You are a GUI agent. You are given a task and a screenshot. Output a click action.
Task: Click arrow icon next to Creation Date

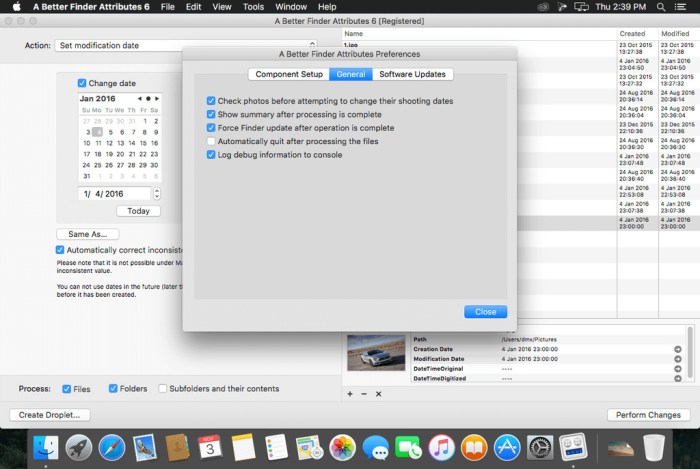pos(677,349)
